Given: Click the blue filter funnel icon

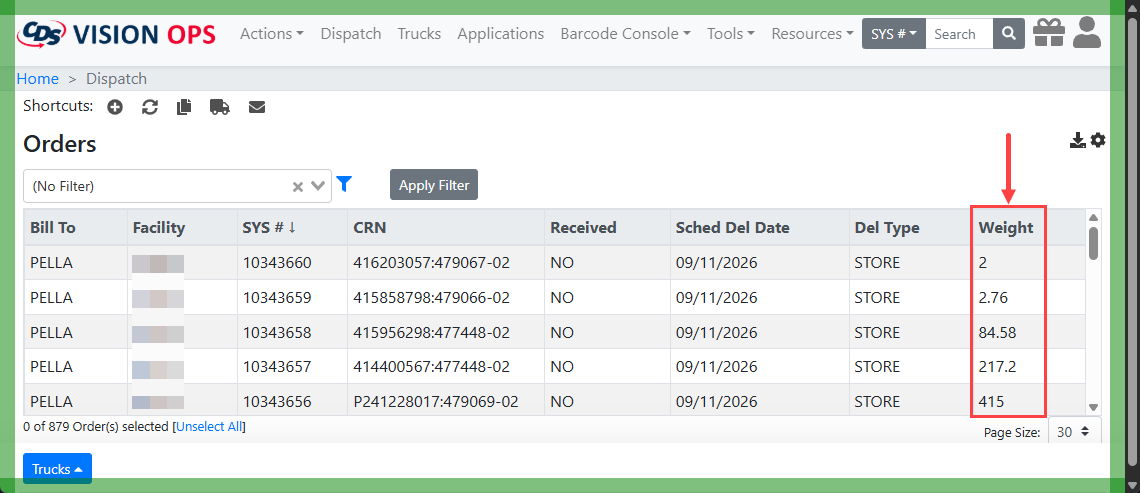Looking at the screenshot, I should [x=344, y=184].
